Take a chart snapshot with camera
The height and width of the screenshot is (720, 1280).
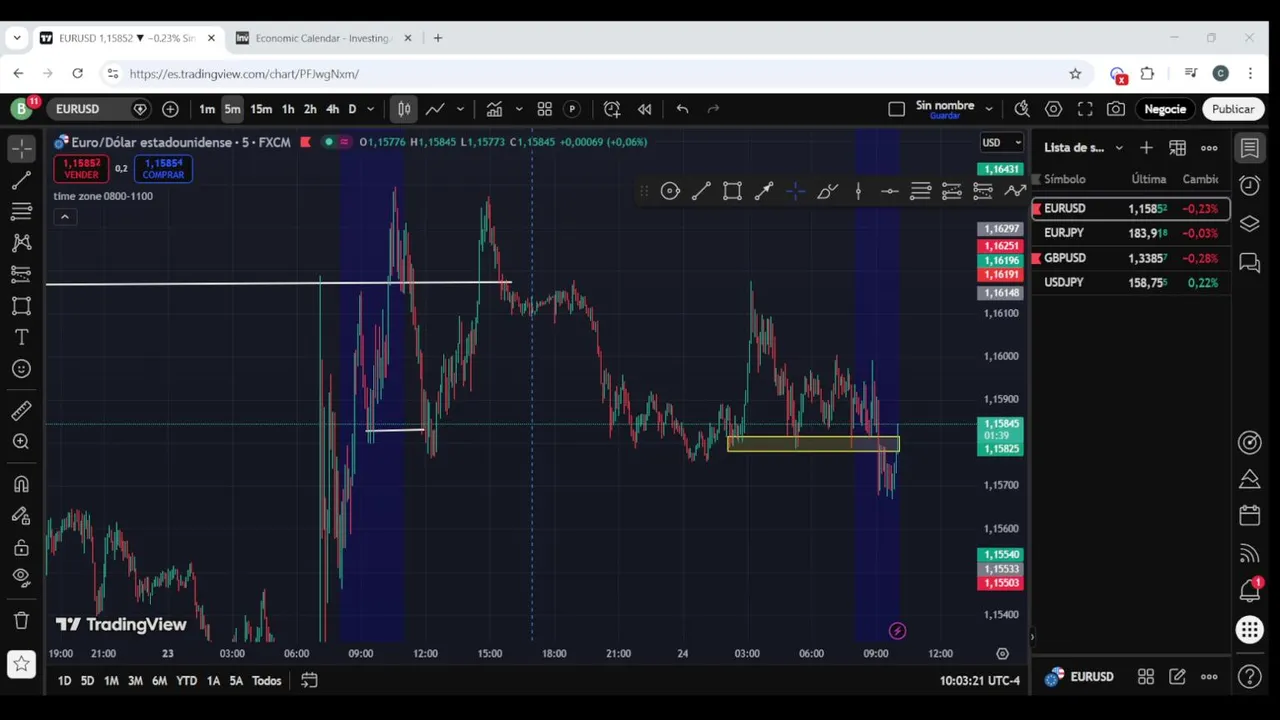click(1116, 109)
